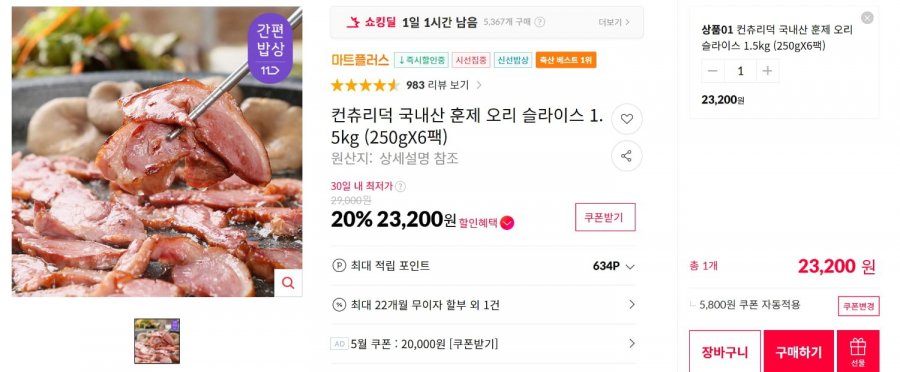Image resolution: width=900 pixels, height=372 pixels.
Task: Click the share icon
Action: [627, 156]
